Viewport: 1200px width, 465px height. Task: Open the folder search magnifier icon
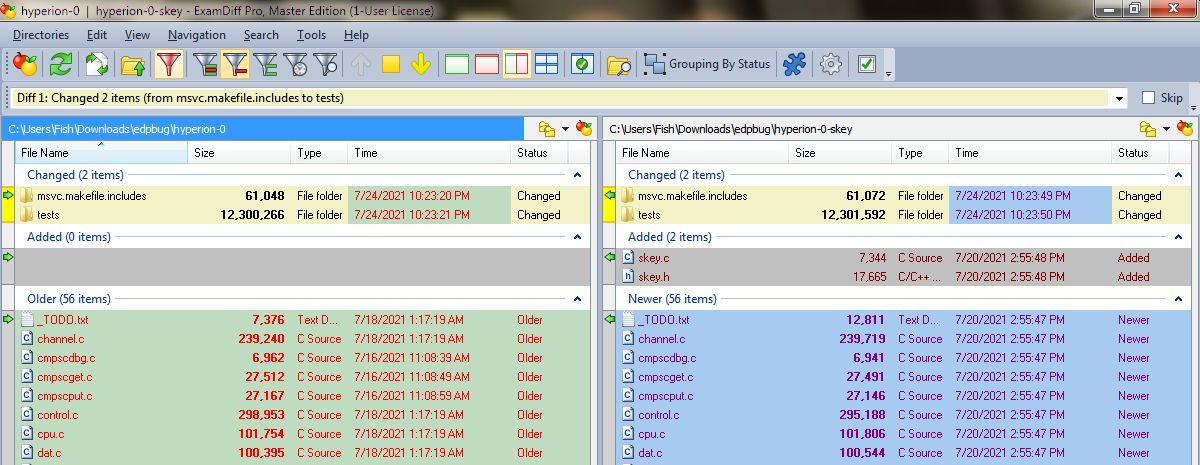click(619, 64)
